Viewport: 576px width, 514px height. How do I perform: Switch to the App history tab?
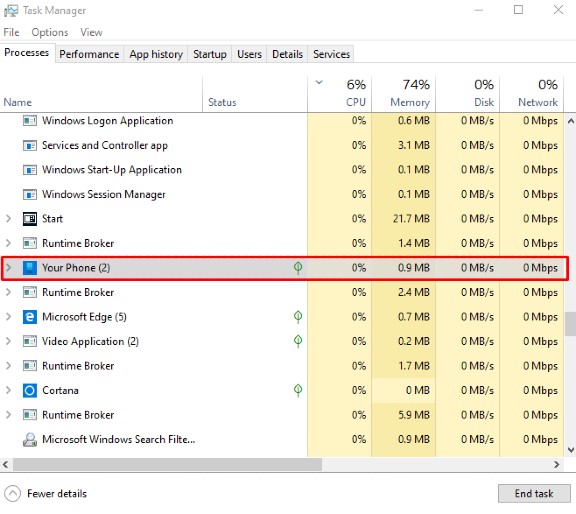tap(156, 54)
